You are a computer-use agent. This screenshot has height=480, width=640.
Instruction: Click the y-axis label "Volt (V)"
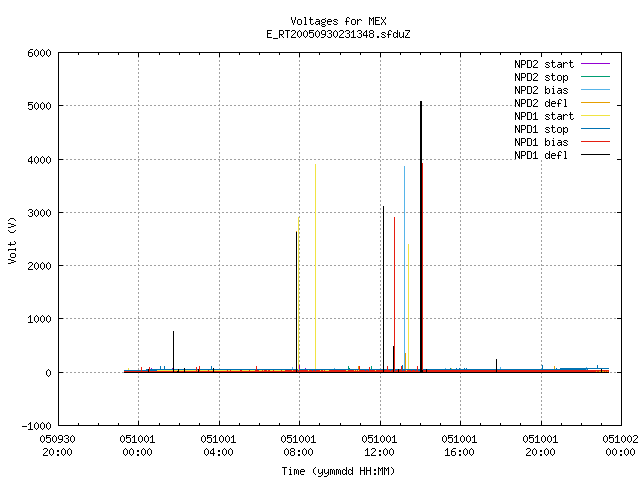(x=12, y=240)
